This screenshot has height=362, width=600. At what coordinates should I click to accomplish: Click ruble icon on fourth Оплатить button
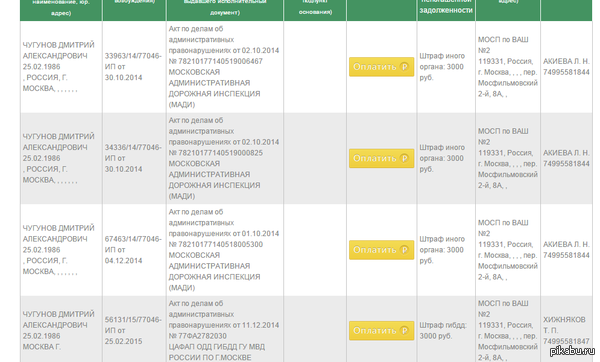404,330
